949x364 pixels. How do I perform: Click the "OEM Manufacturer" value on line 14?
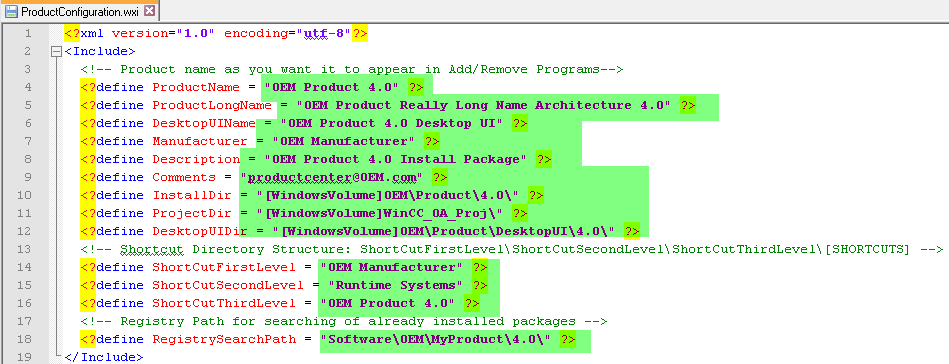(x=392, y=267)
